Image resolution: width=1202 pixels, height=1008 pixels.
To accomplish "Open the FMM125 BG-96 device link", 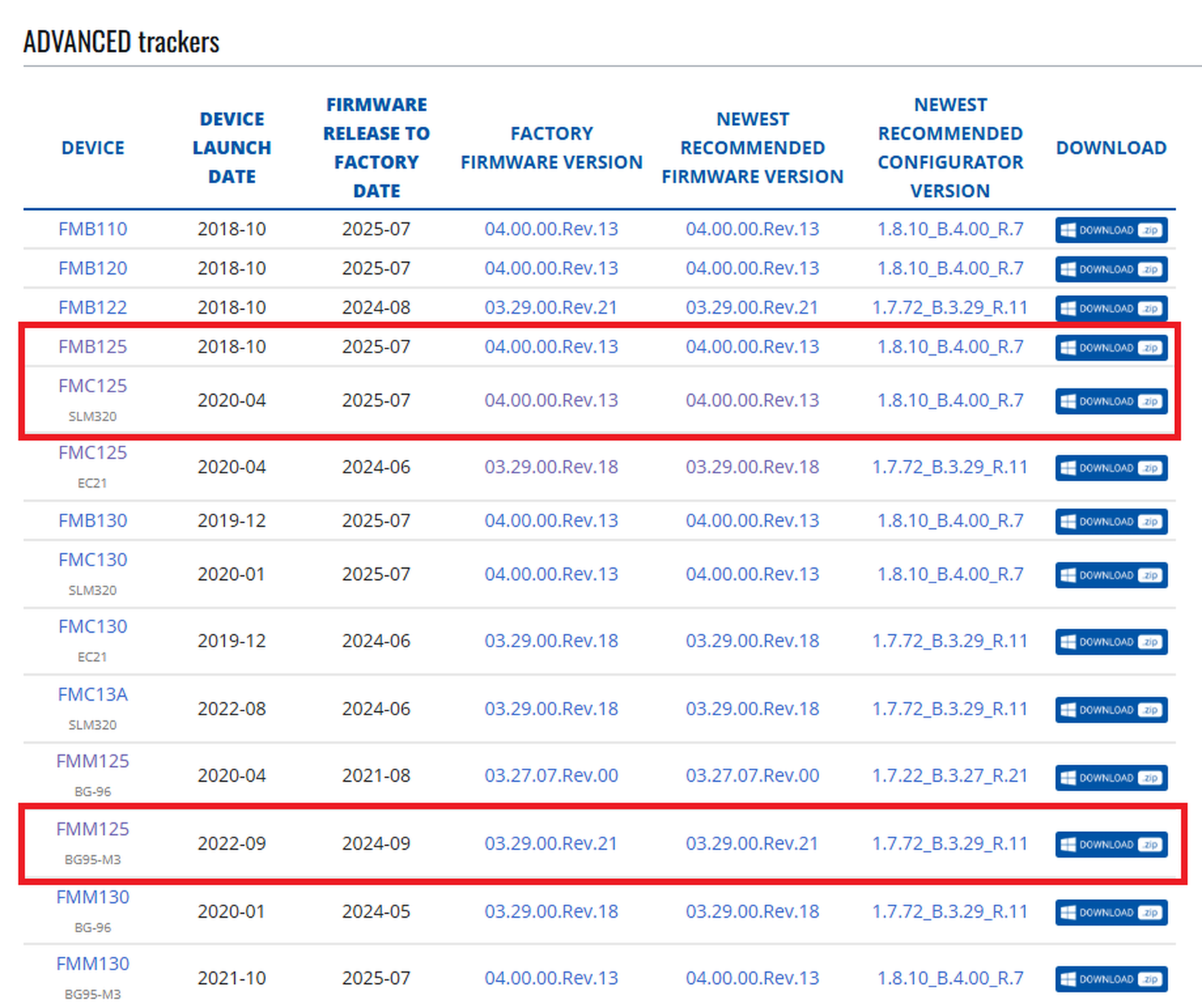I will [93, 761].
